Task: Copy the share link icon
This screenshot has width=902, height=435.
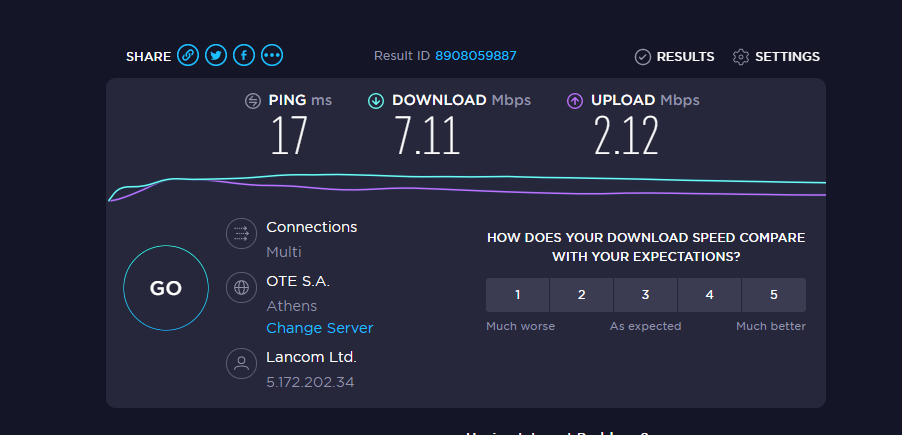Action: 188,55
